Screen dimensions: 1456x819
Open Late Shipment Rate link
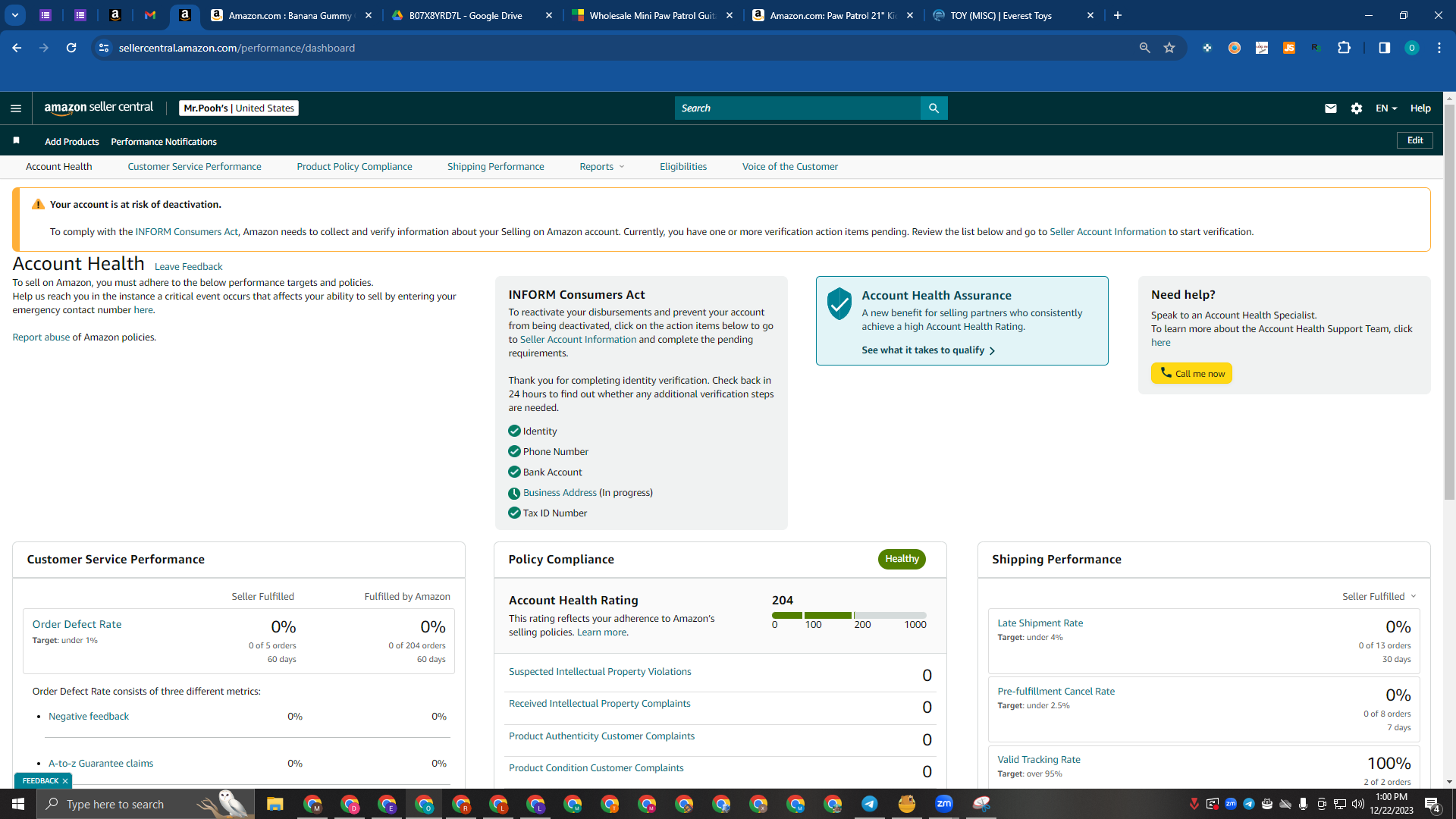point(1040,623)
